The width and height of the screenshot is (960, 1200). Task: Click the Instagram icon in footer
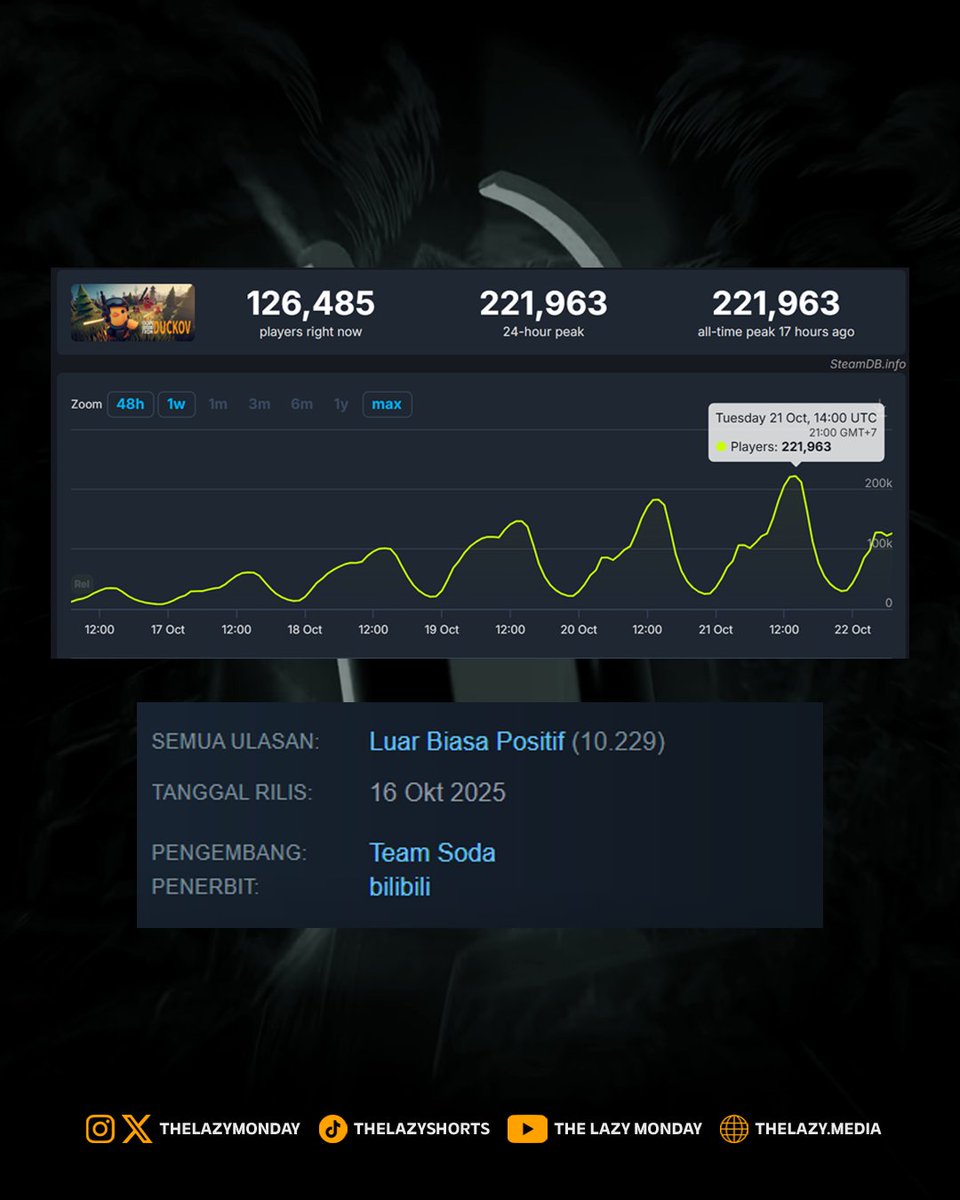100,1129
